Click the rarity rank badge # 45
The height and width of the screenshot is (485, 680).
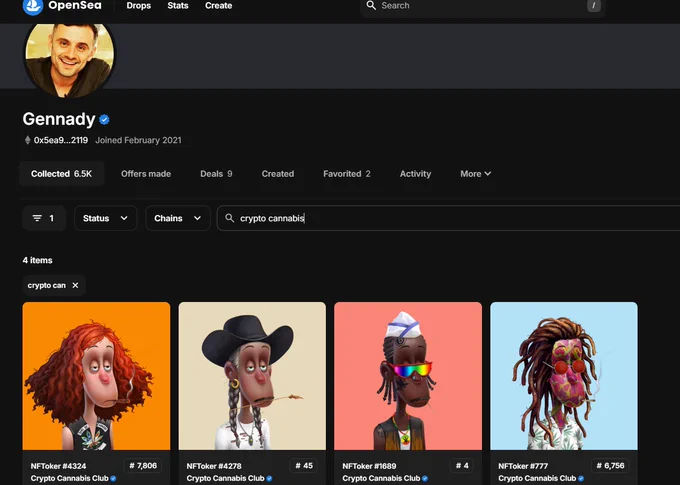click(x=304, y=465)
